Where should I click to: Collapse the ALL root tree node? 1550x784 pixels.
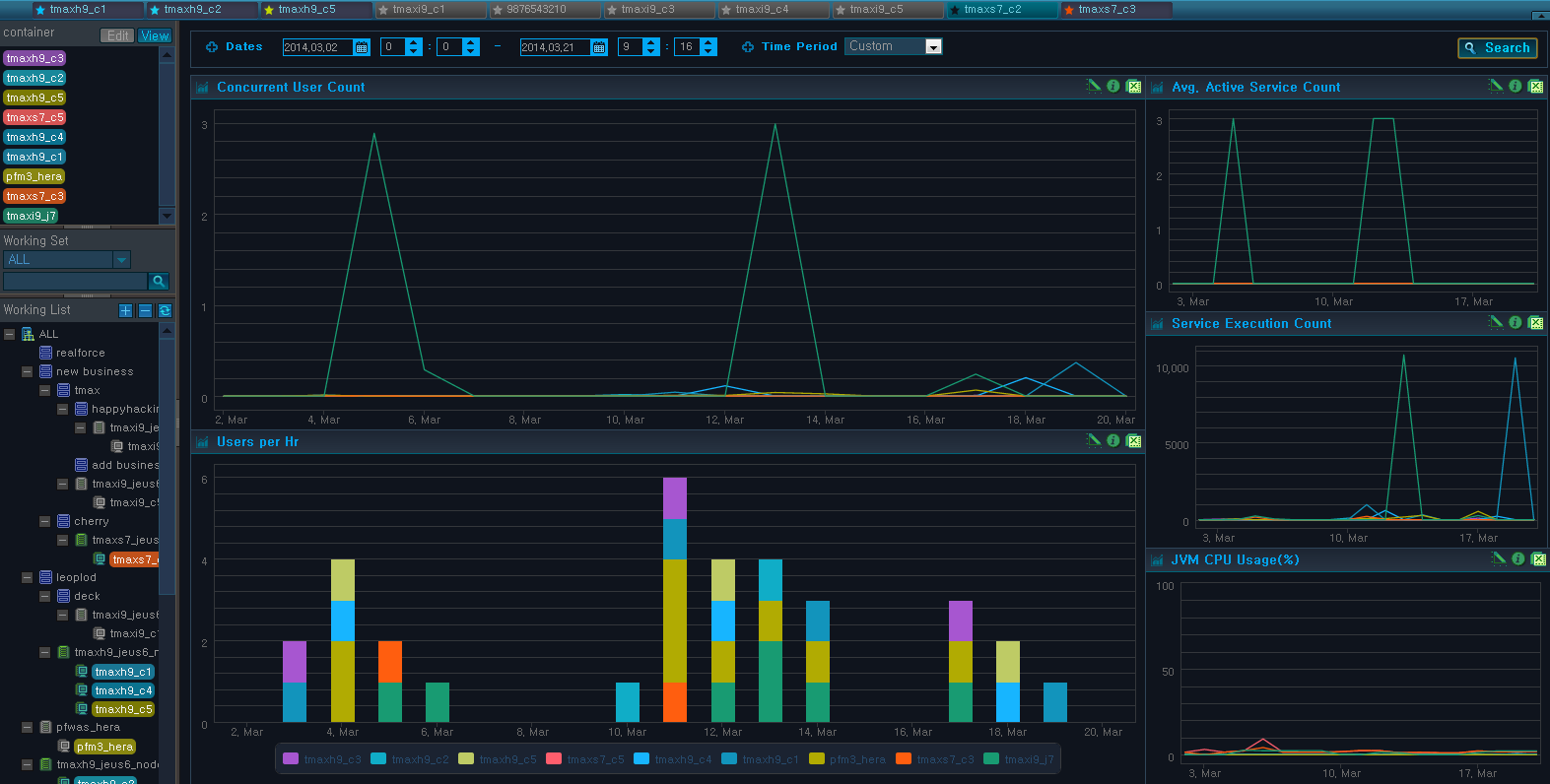pos(9,334)
